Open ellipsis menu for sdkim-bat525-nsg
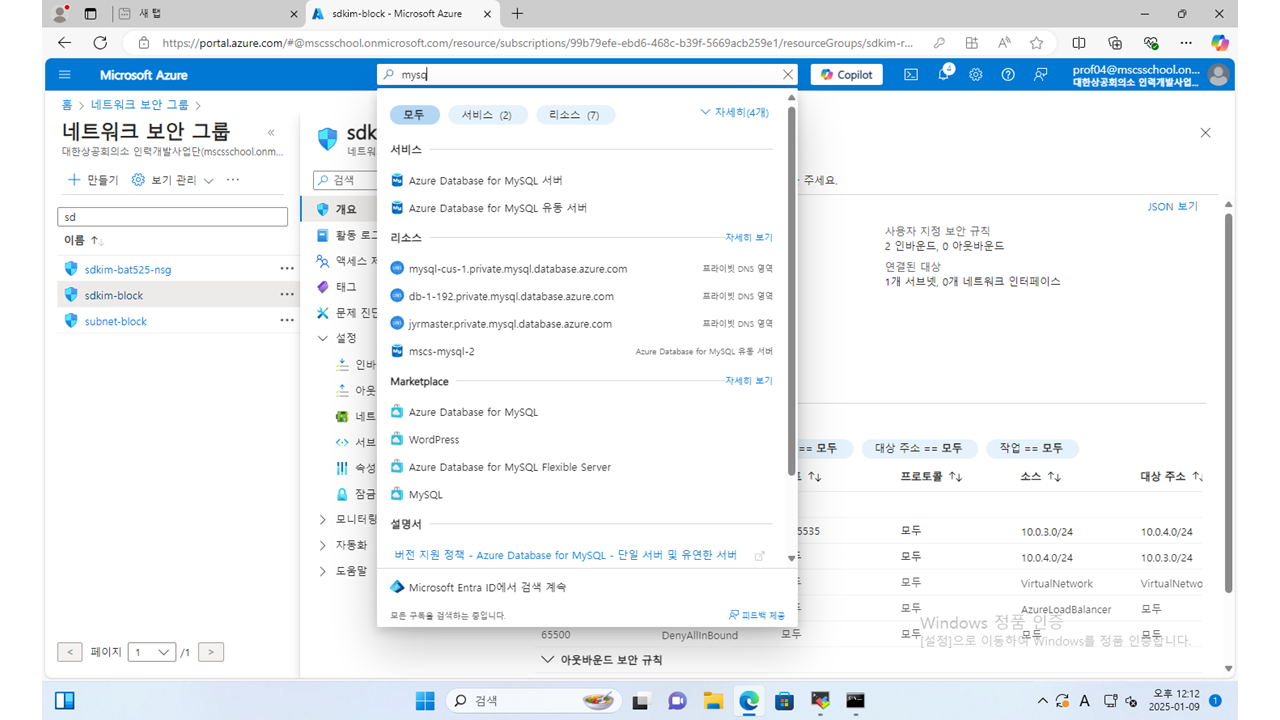The height and width of the screenshot is (720, 1280). (x=287, y=268)
